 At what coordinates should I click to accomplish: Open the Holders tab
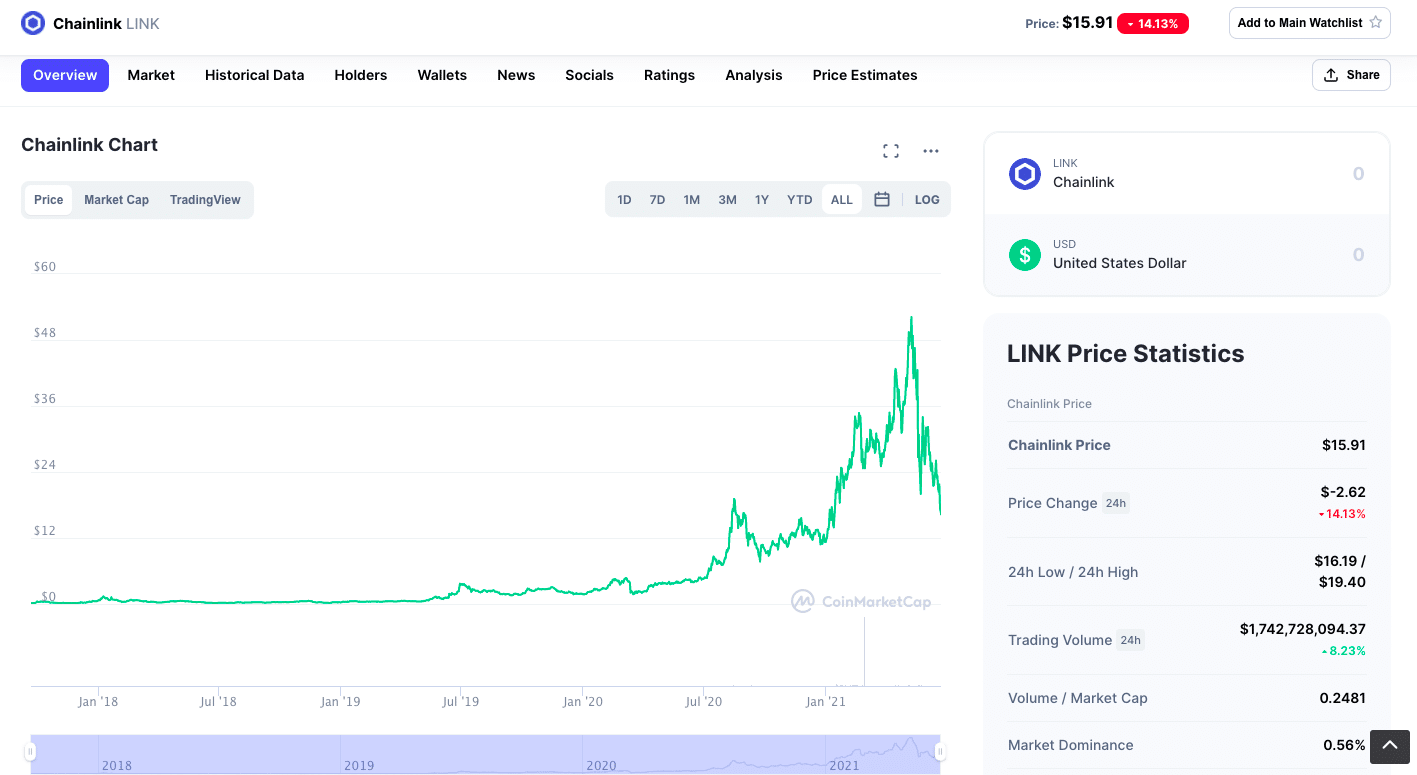pos(361,75)
